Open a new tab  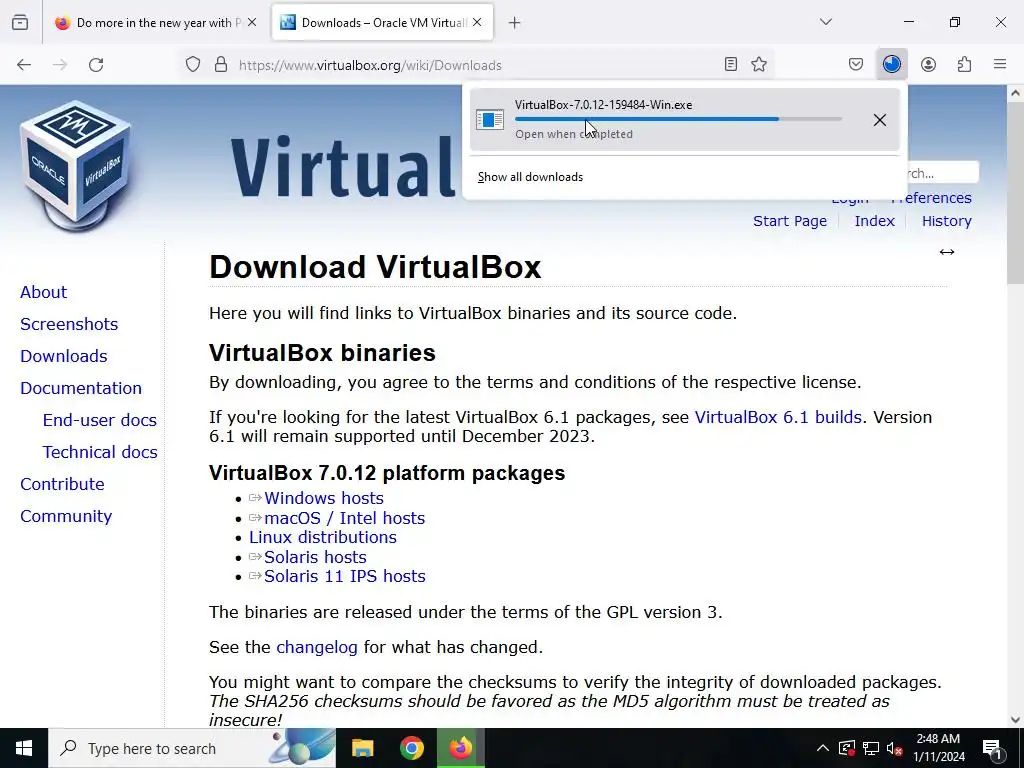(x=515, y=23)
